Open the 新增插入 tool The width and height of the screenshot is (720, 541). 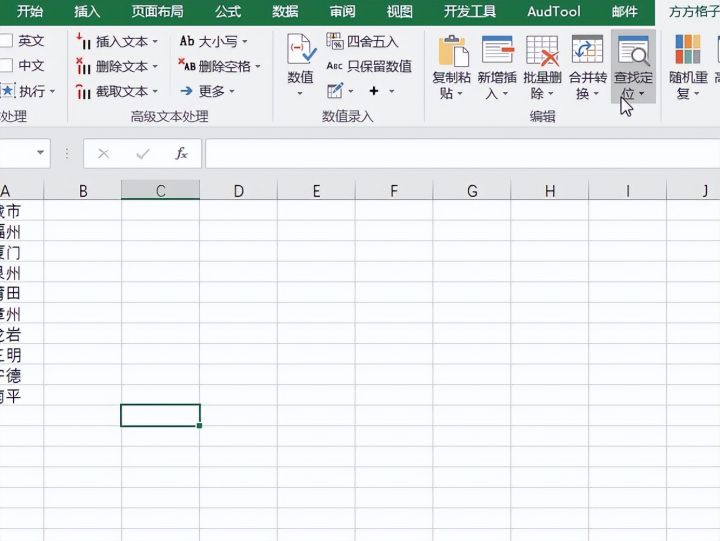coord(496,67)
